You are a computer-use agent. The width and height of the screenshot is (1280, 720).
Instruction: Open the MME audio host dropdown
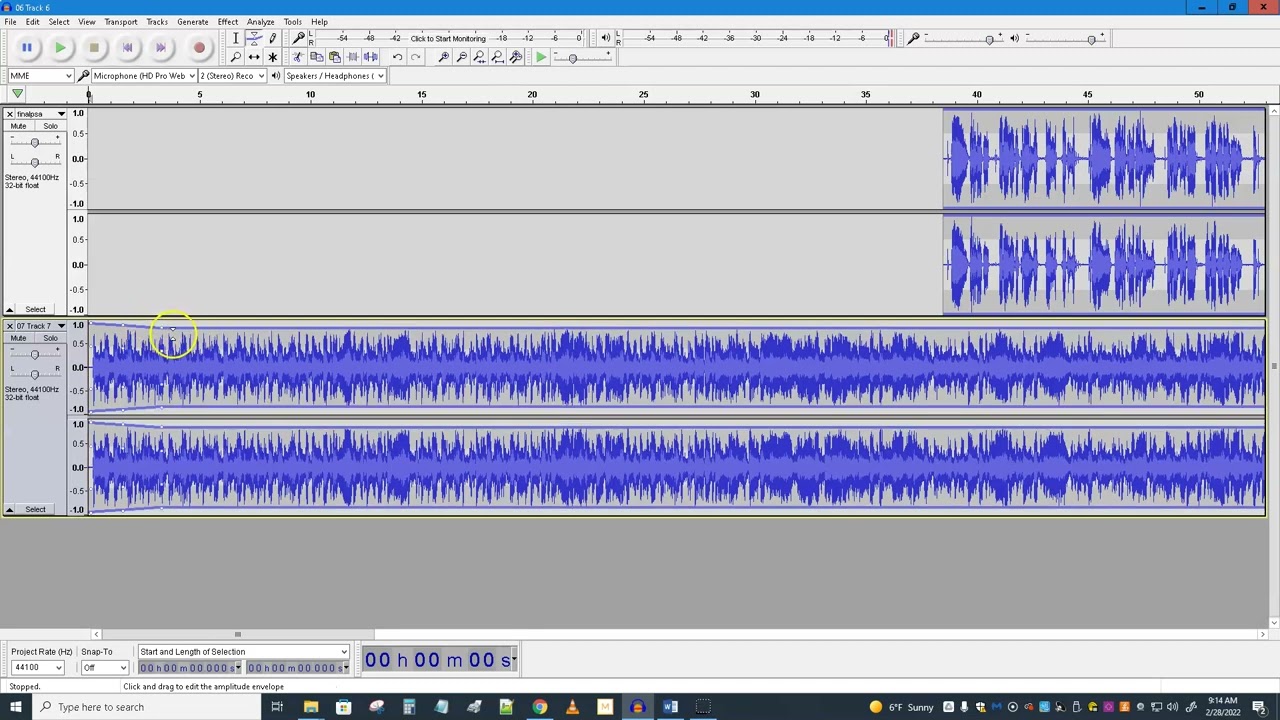pyautogui.click(x=41, y=76)
